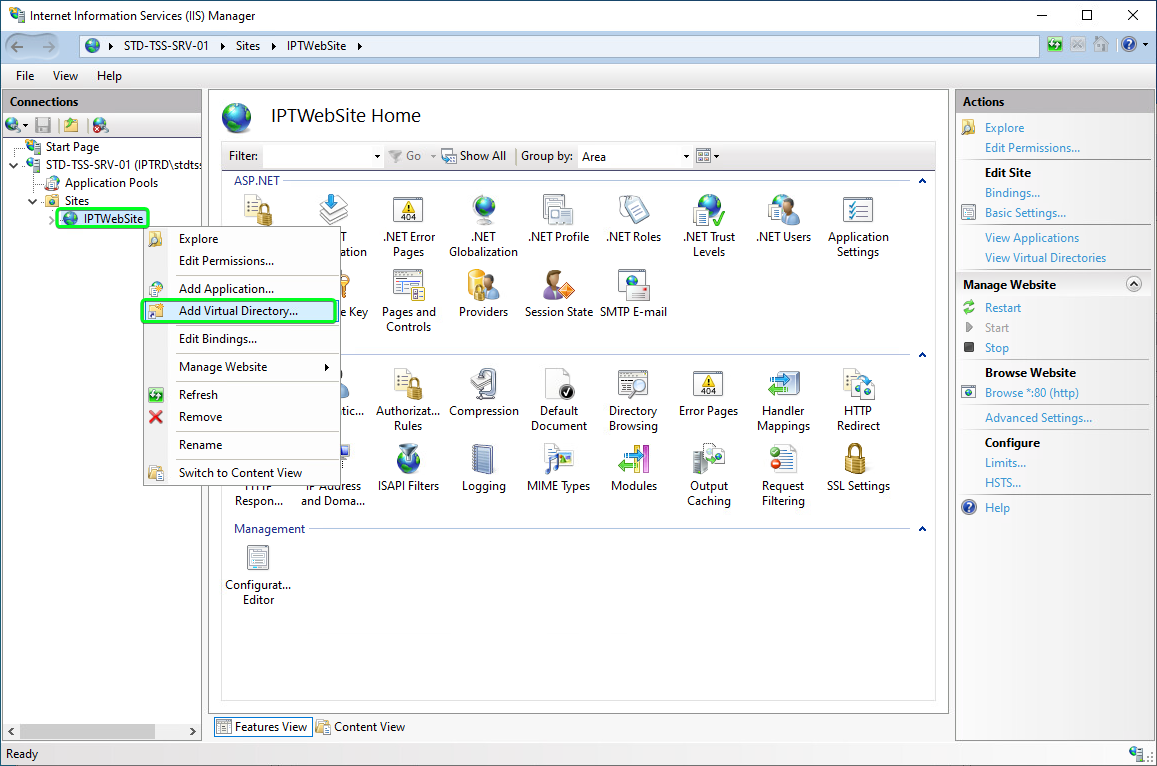Open the SMTP E-mail feature
This screenshot has height=766, width=1157.
coord(633,294)
